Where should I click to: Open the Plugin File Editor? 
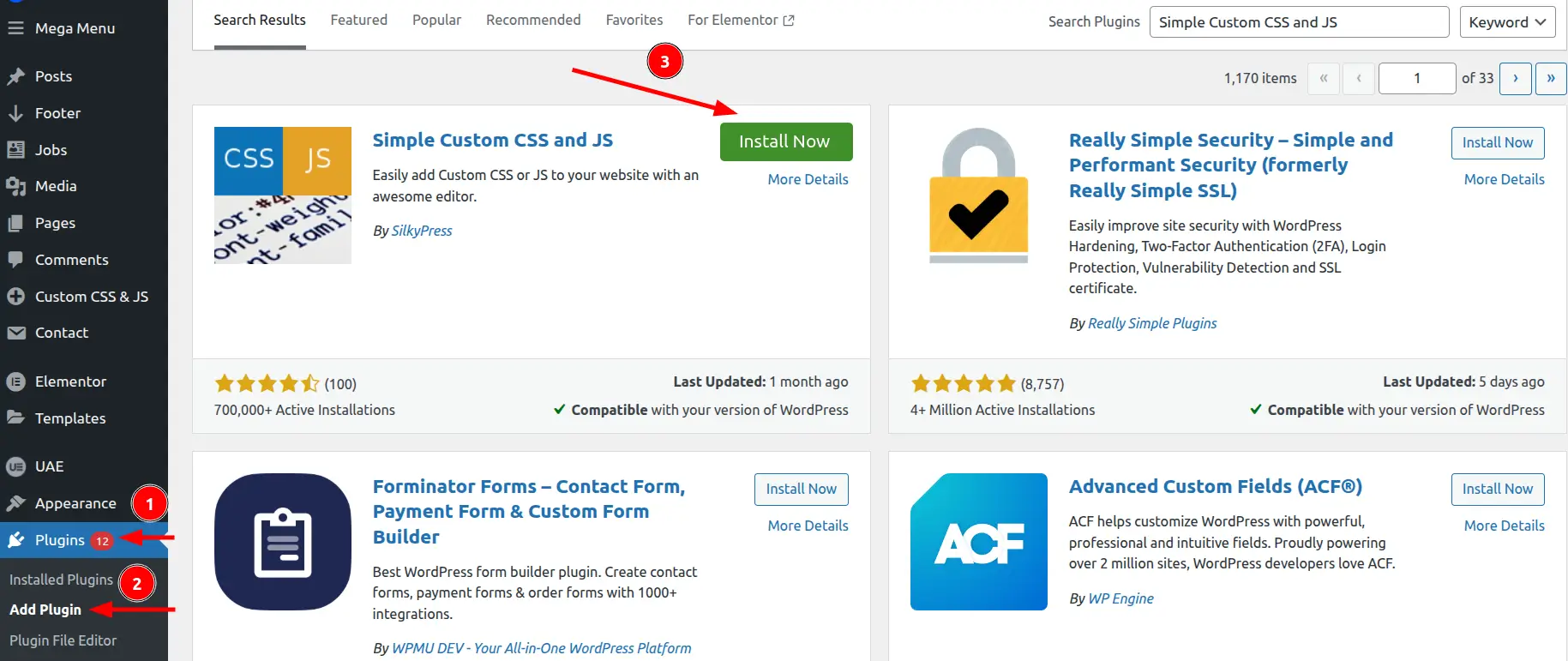(62, 640)
